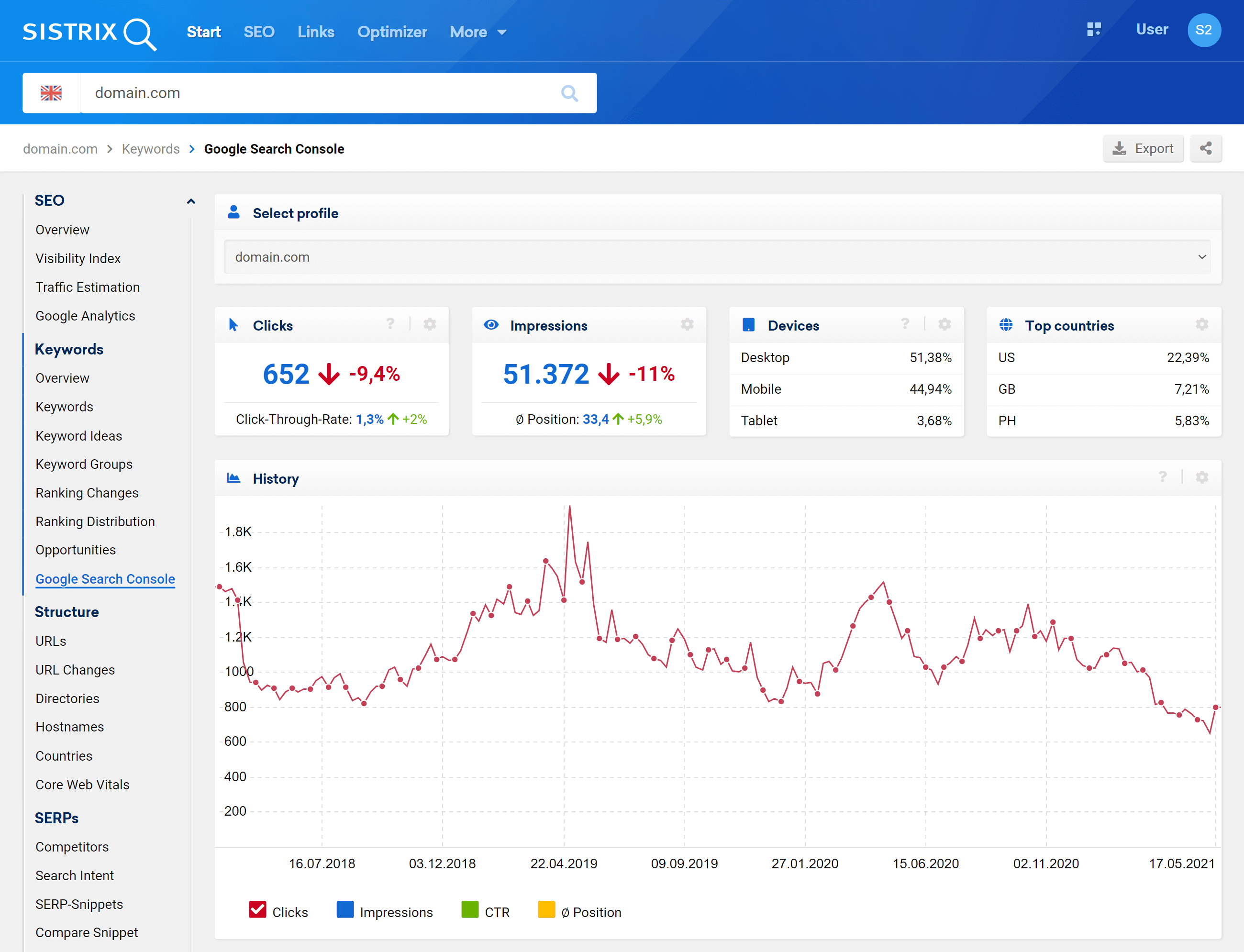Click the 51.372 impressions value
The image size is (1244, 952).
point(546,374)
